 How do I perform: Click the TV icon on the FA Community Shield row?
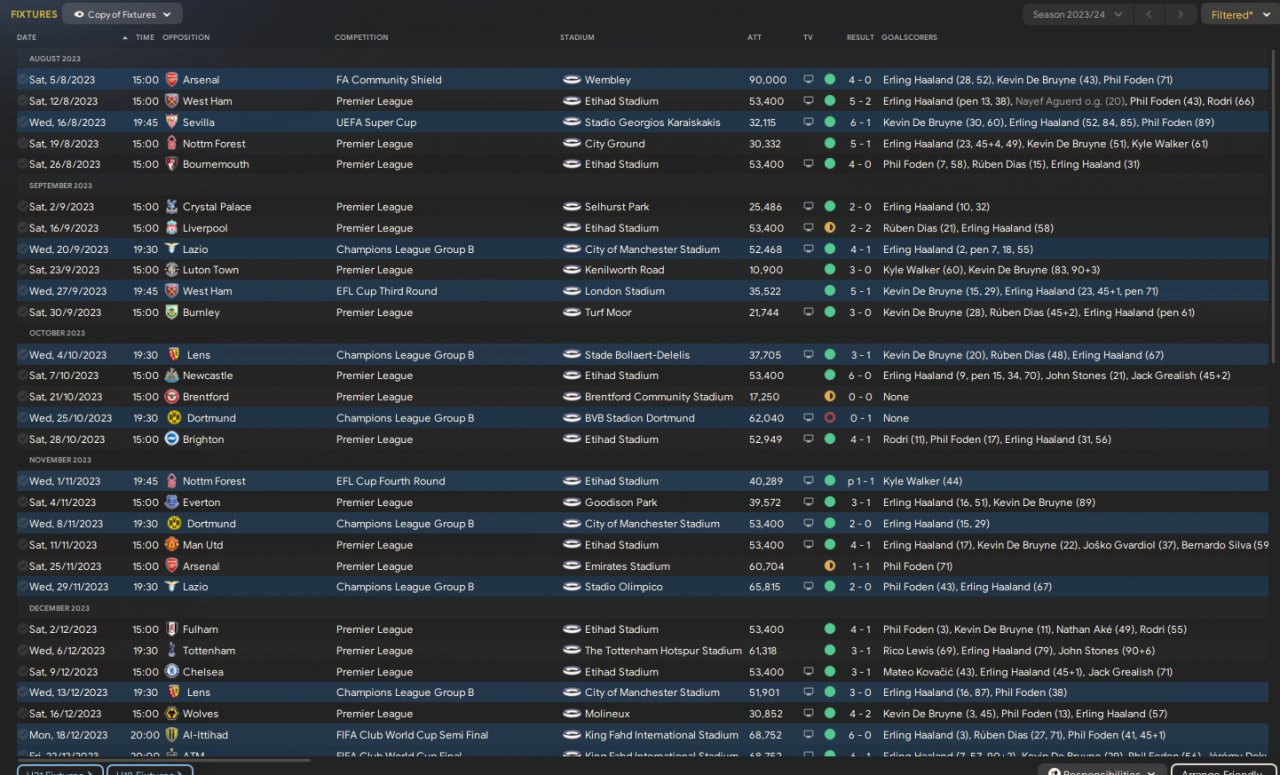click(809, 80)
